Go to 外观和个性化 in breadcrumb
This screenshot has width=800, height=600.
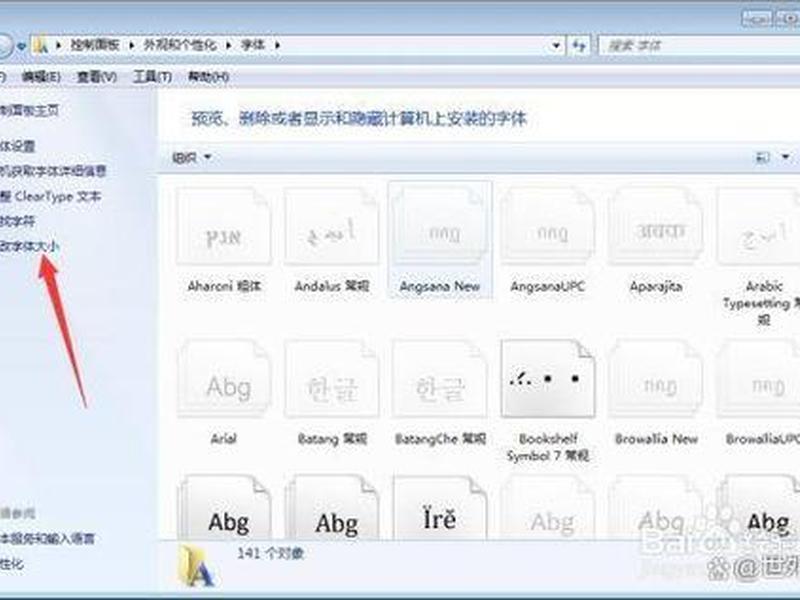point(180,45)
